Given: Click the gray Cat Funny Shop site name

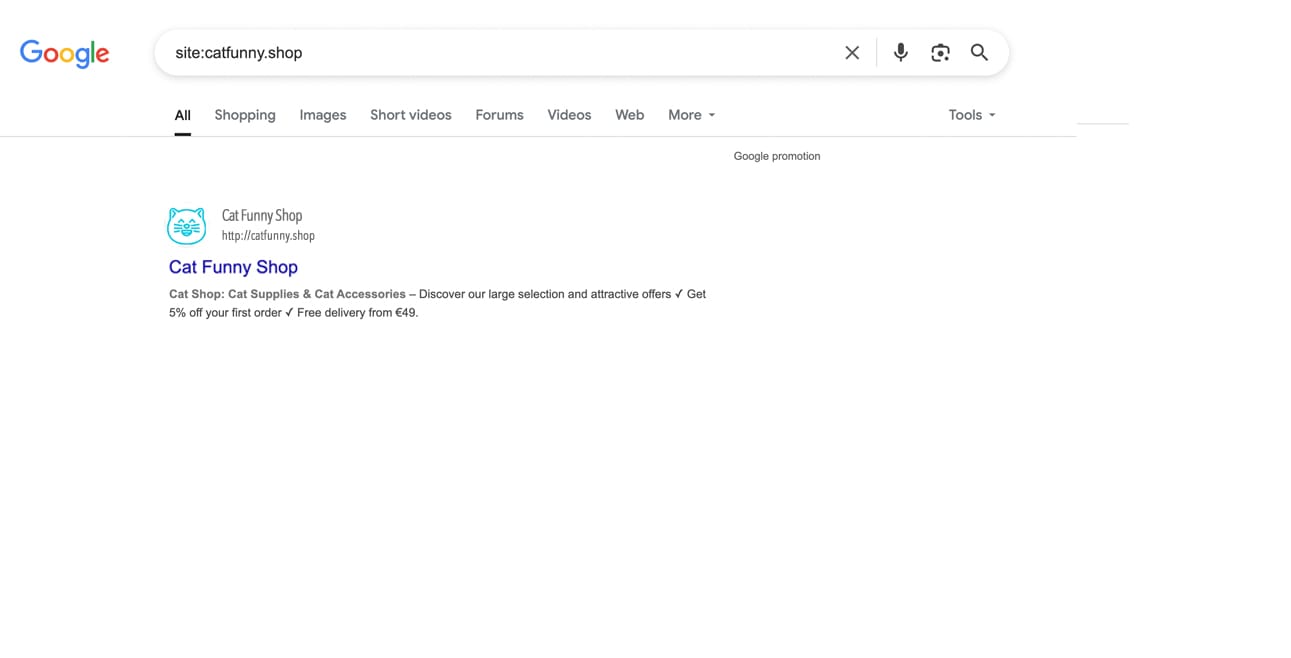Looking at the screenshot, I should 262,215.
